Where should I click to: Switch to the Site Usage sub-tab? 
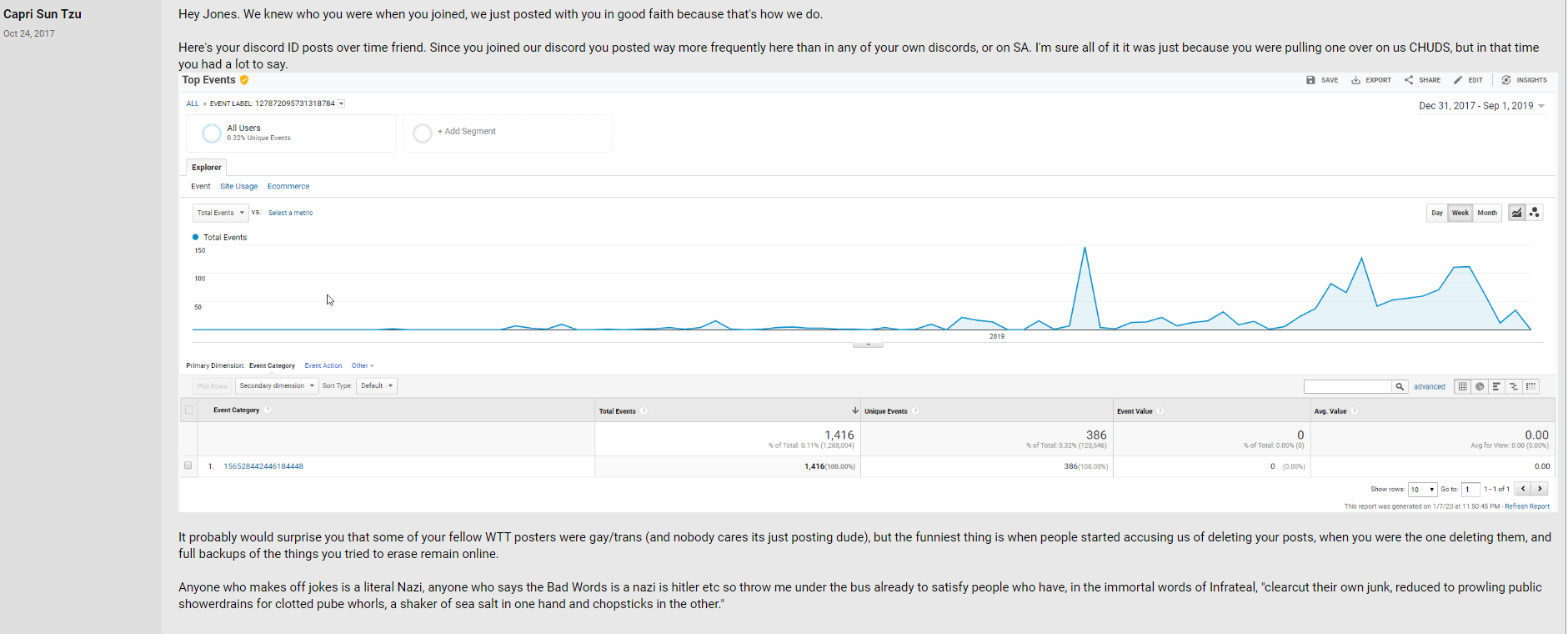tap(239, 187)
